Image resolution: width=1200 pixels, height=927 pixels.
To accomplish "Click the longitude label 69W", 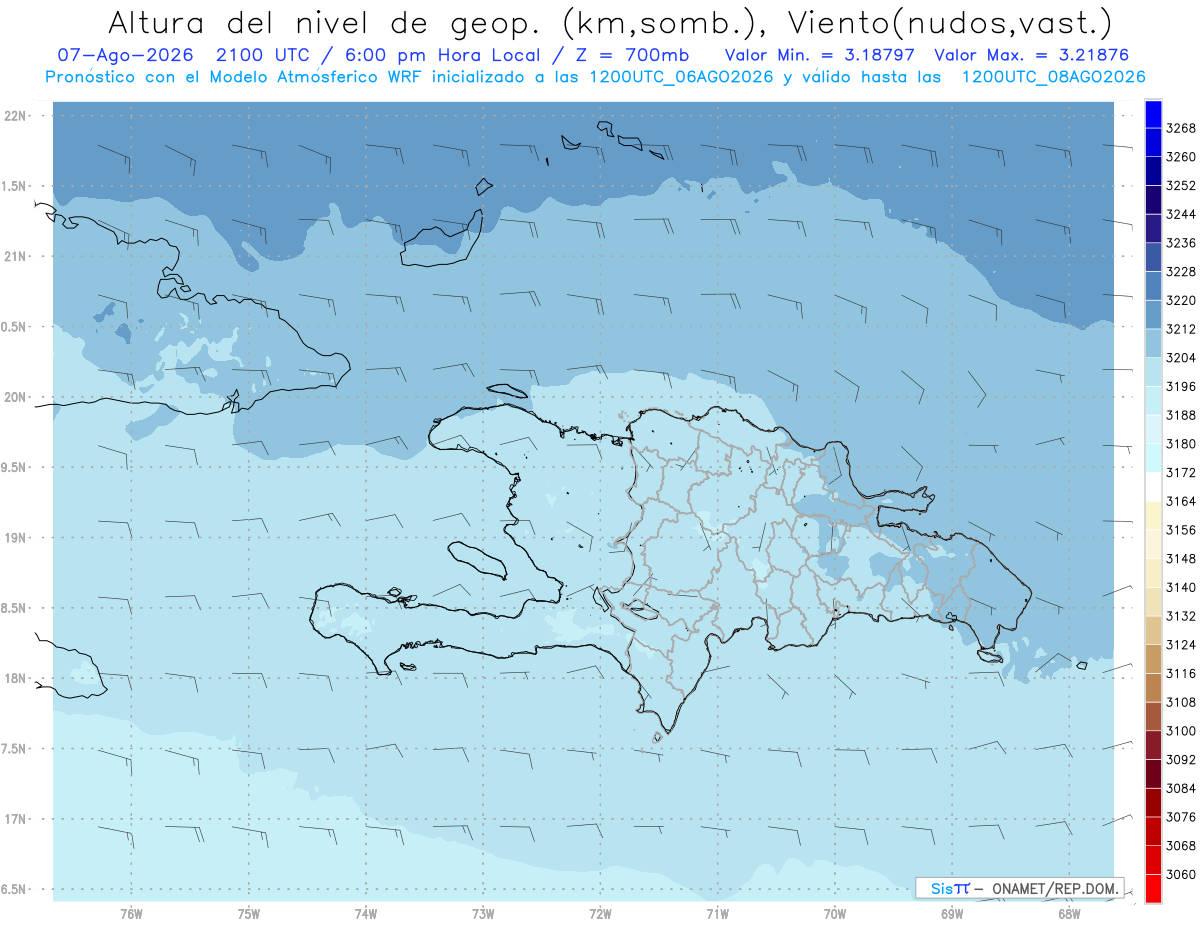I will pyautogui.click(x=952, y=913).
